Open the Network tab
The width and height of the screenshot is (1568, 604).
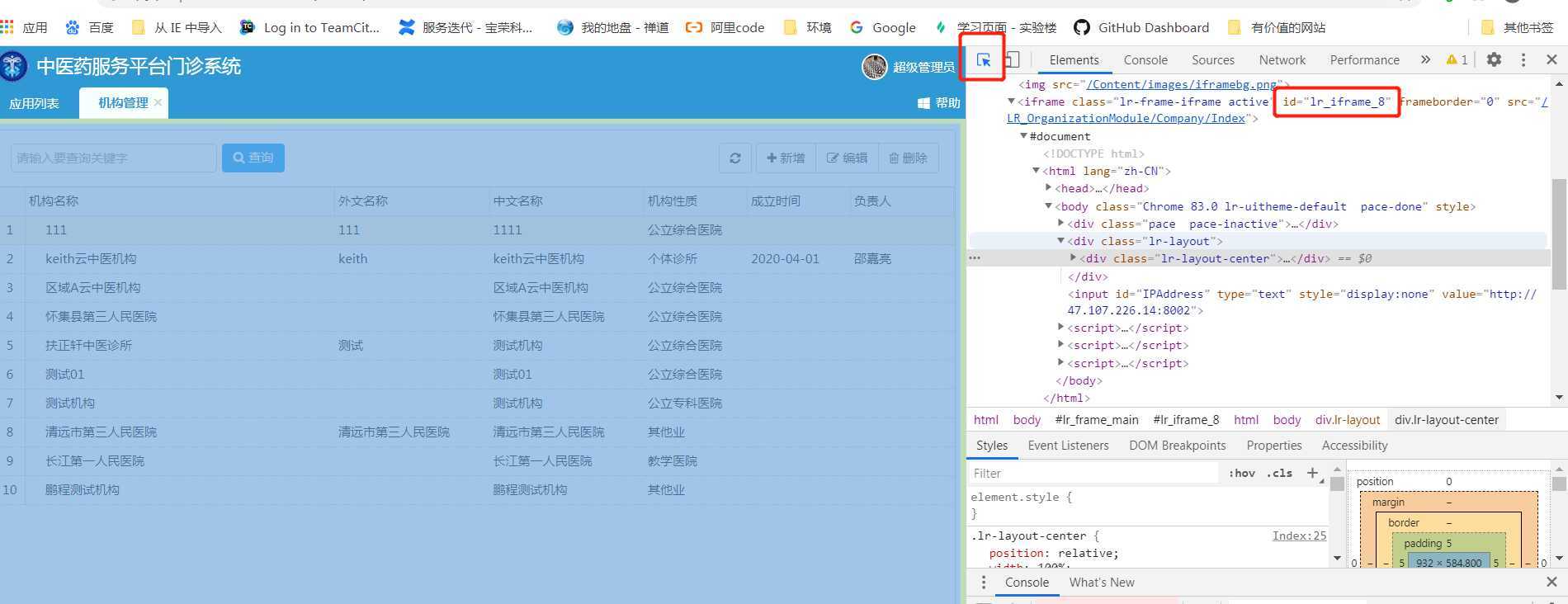(x=1282, y=59)
